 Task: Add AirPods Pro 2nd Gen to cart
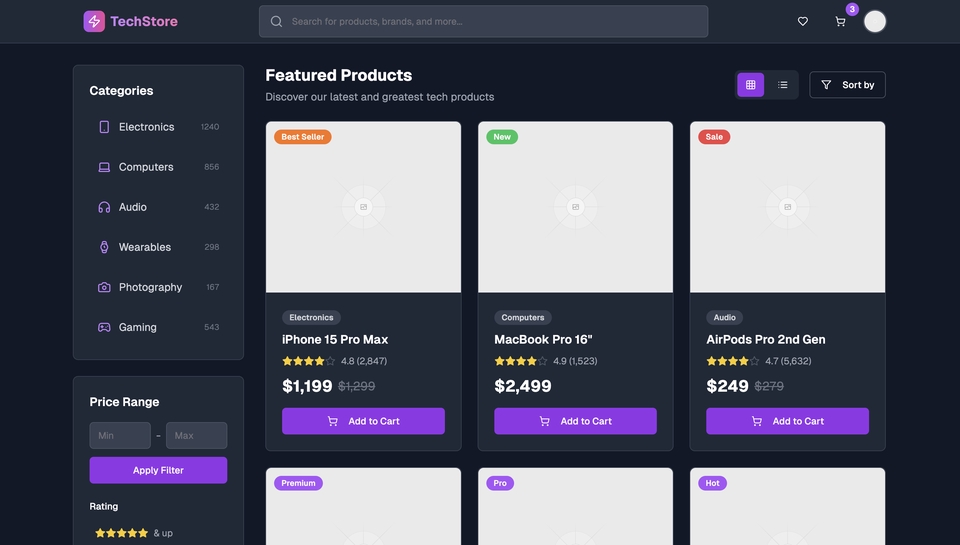pos(787,421)
